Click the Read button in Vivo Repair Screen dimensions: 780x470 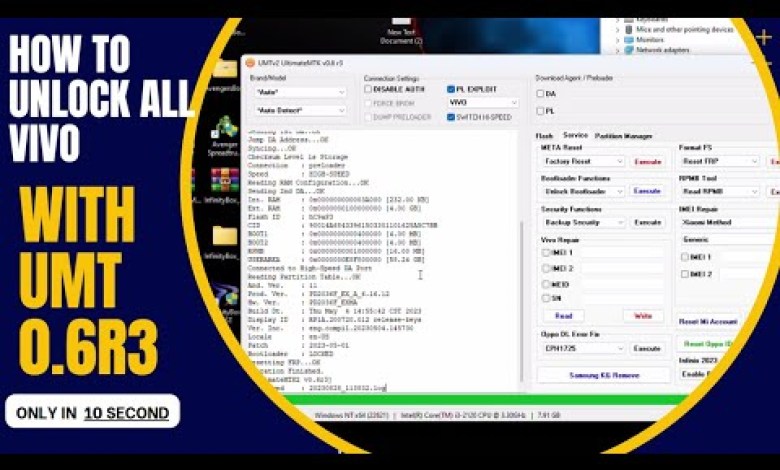tap(563, 316)
